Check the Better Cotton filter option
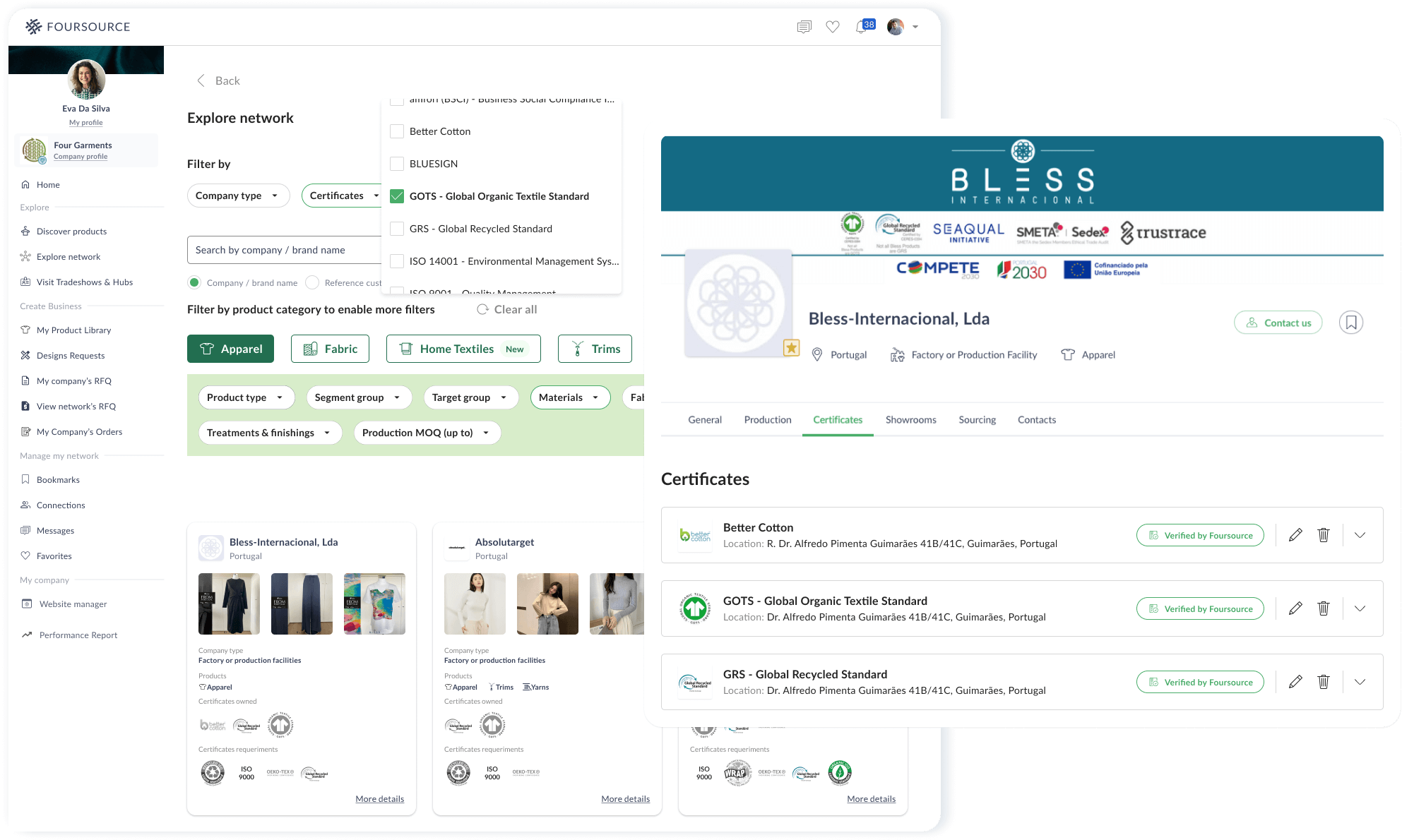Screen dimensions: 1402x840 coord(397,131)
